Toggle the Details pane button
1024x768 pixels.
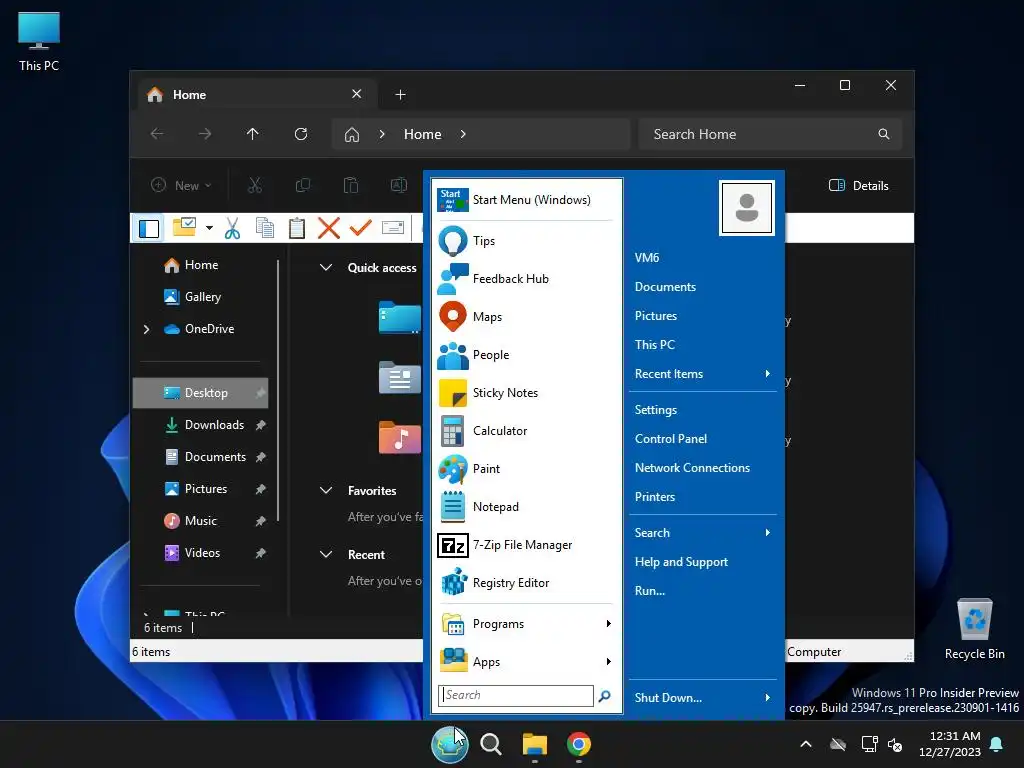pos(858,185)
